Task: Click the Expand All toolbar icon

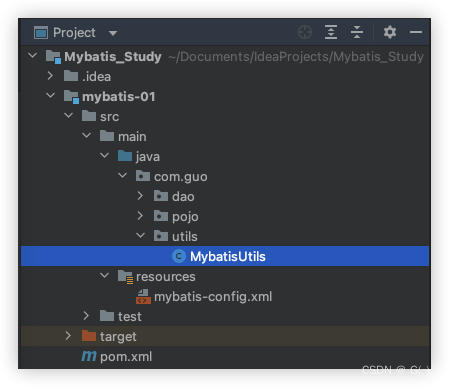Action: tap(331, 32)
